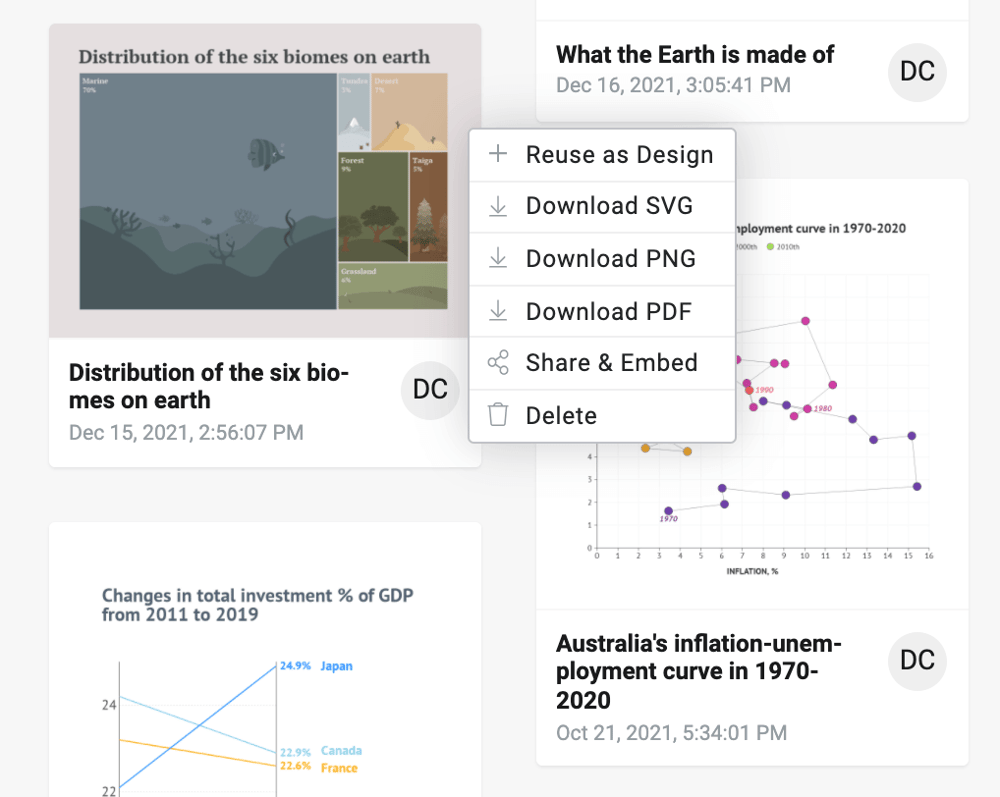Click the 'Japan' label in slope chart
Viewport: 1000px width, 797px height.
pyautogui.click(x=336, y=666)
